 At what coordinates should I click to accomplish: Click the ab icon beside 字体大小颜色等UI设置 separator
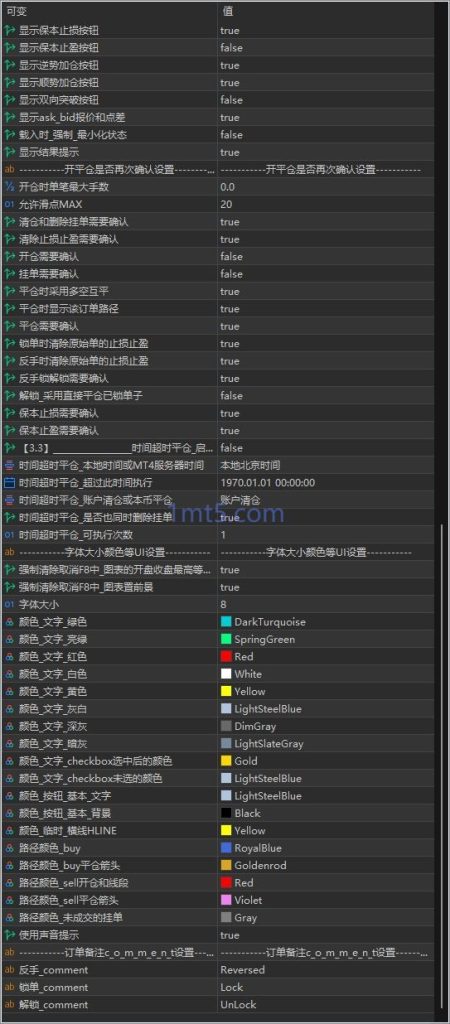tap(9, 552)
